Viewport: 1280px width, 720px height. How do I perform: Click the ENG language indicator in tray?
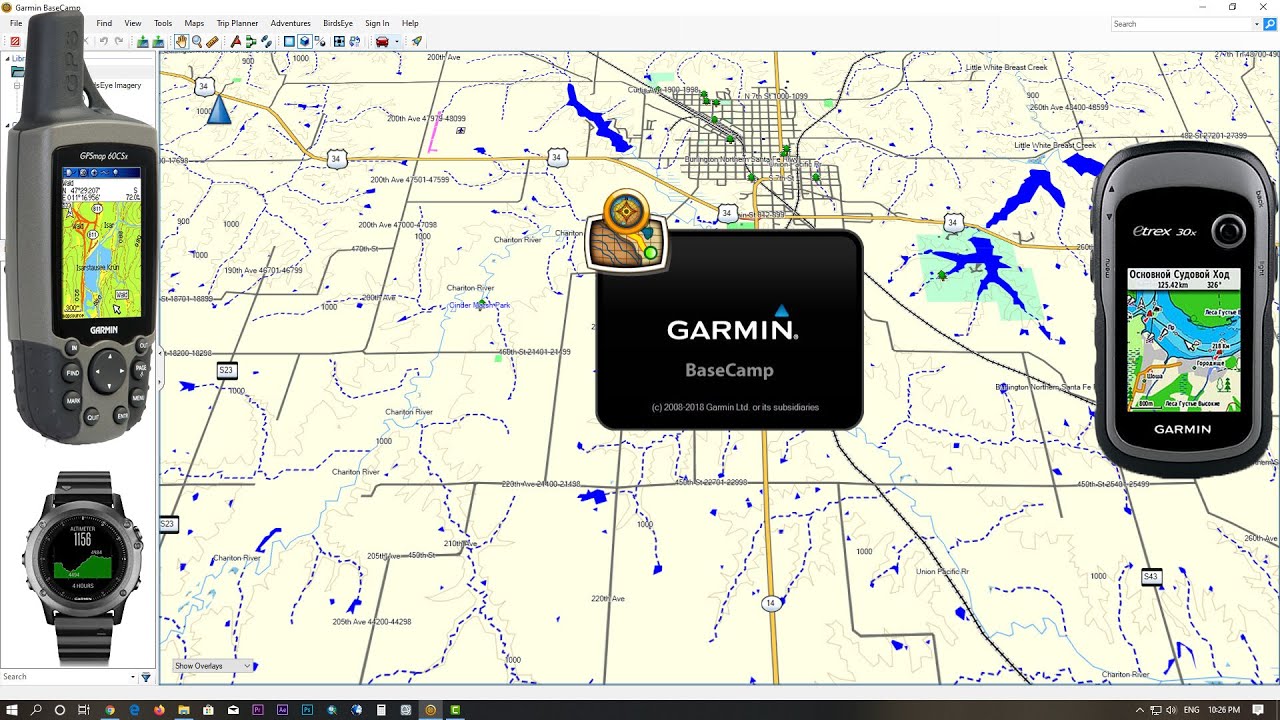pyautogui.click(x=1192, y=710)
